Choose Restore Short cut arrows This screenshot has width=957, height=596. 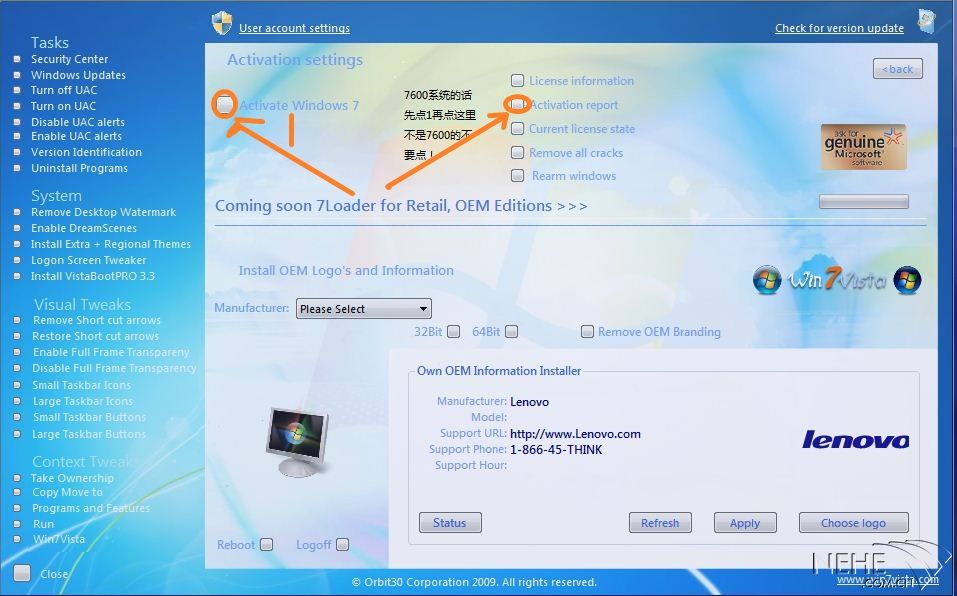pos(95,336)
